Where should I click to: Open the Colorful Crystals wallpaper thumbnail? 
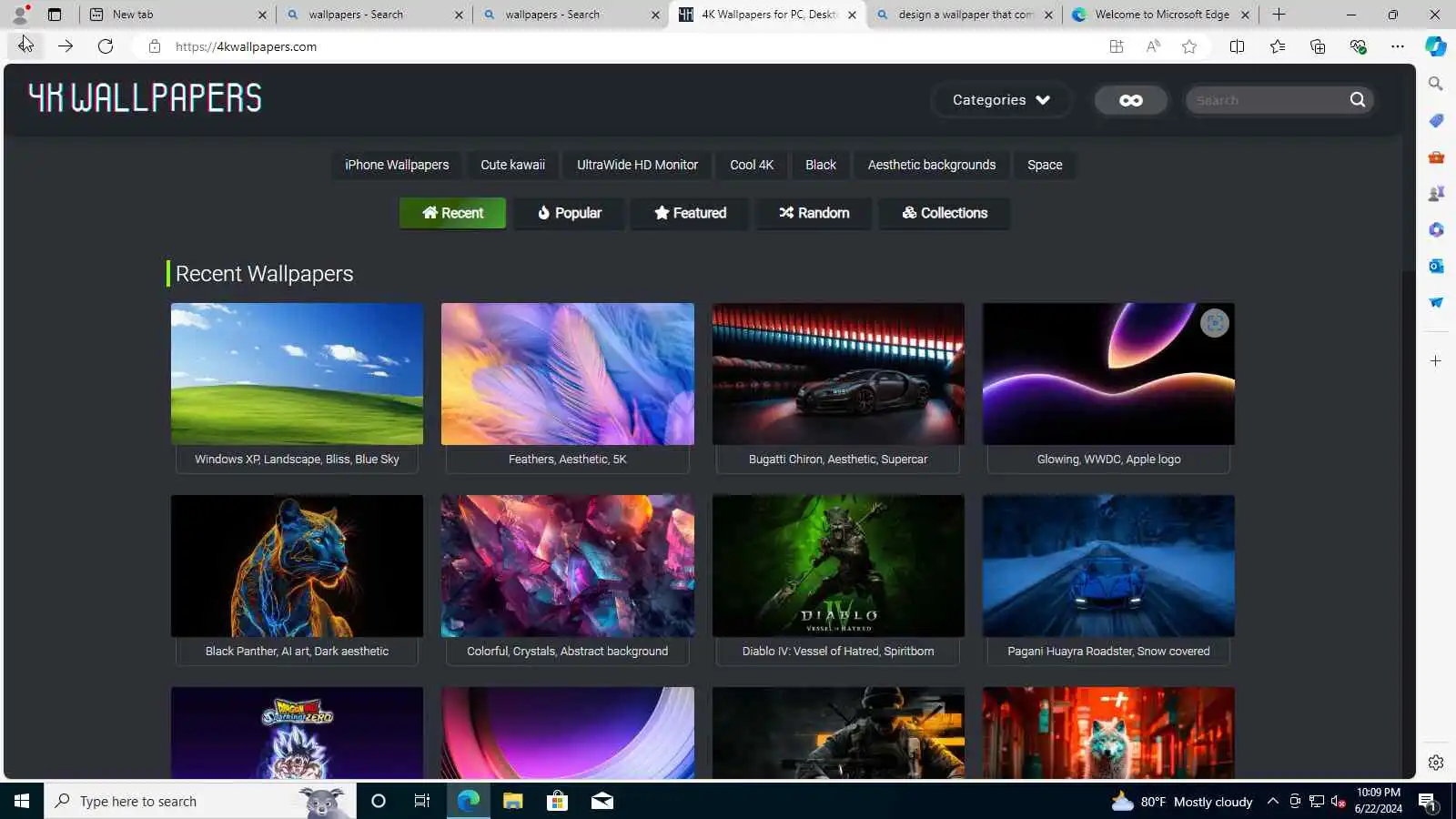click(568, 566)
